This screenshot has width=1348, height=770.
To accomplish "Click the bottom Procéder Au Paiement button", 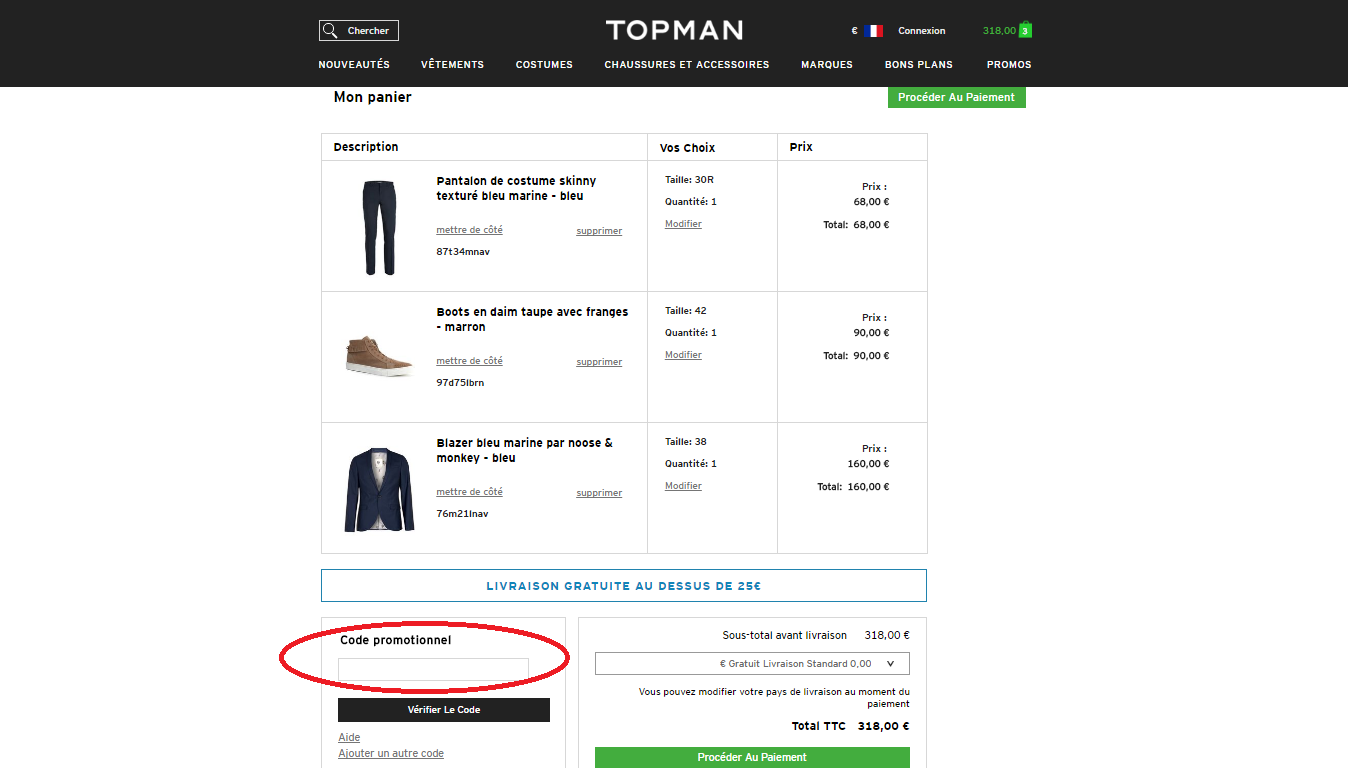I will pyautogui.click(x=752, y=757).
